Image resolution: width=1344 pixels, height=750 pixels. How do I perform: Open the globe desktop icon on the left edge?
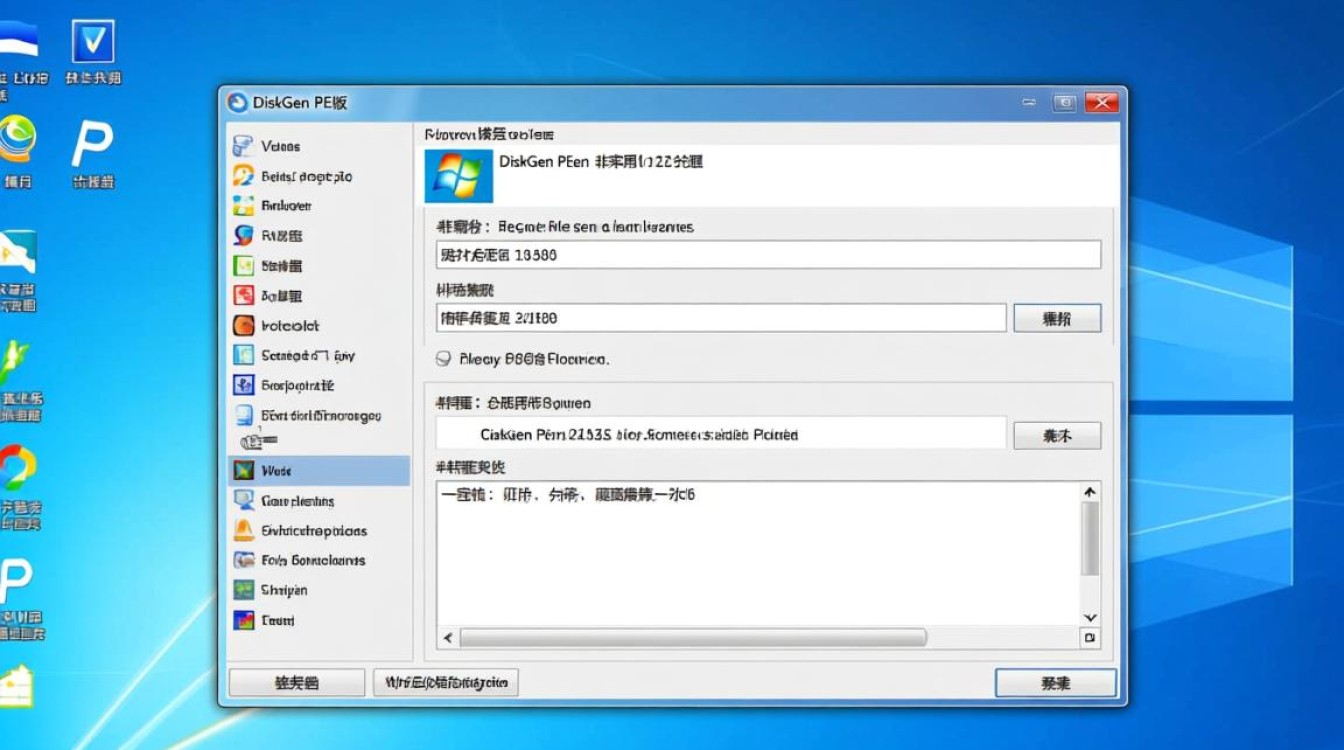(x=17, y=140)
